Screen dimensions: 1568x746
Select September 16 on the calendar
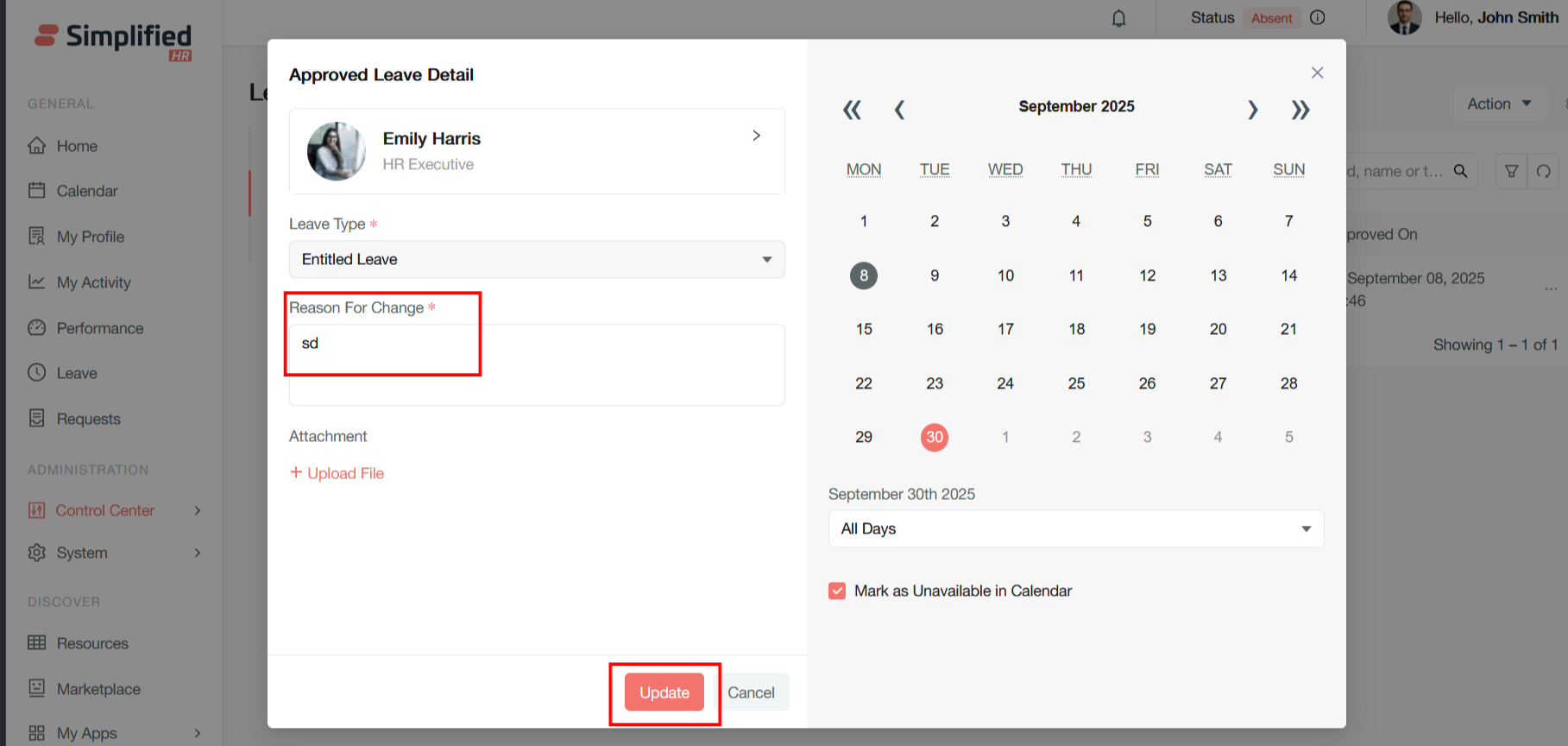pyautogui.click(x=935, y=329)
